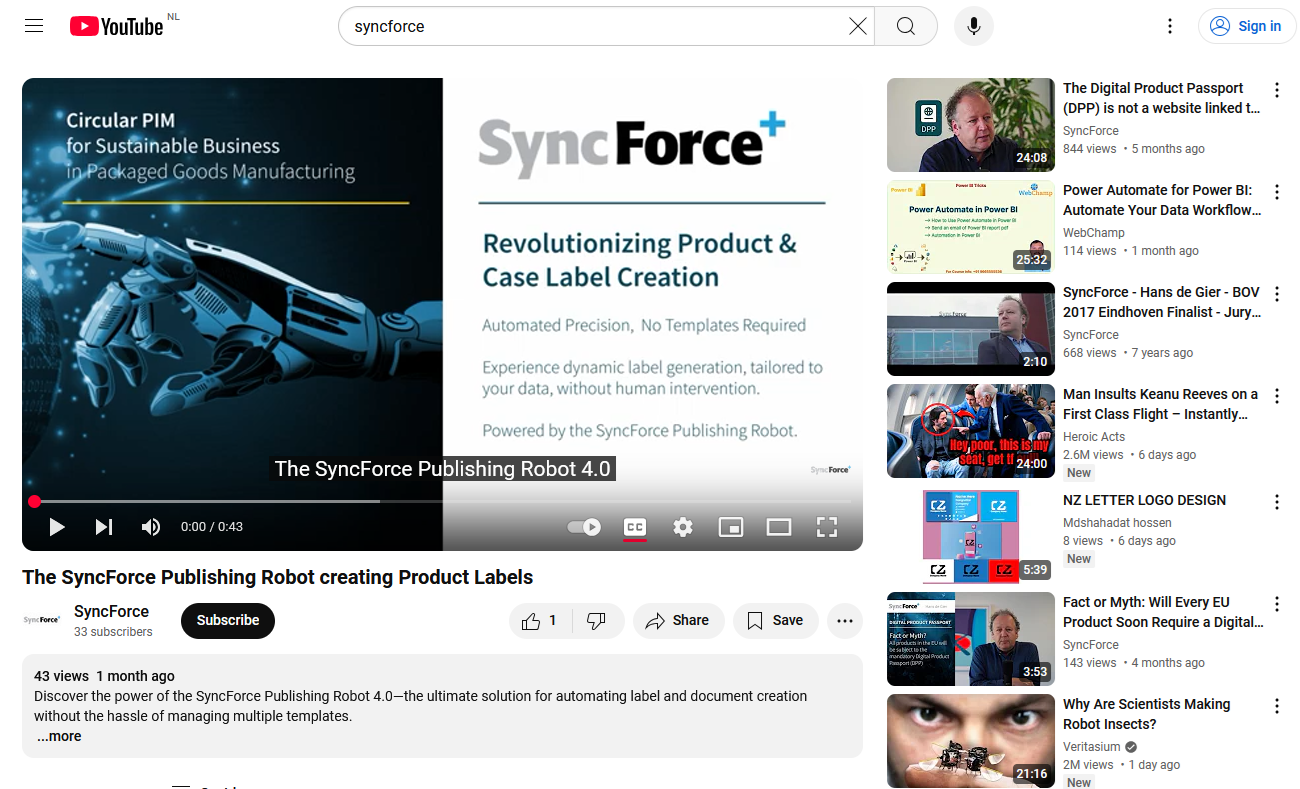Open the NZ LETTER LOGO DESIGN title

coord(1144,500)
